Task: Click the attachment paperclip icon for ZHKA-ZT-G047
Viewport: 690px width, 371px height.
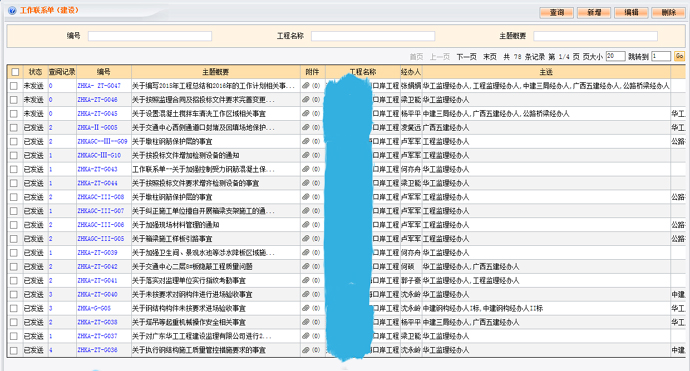Action: pyautogui.click(x=306, y=86)
